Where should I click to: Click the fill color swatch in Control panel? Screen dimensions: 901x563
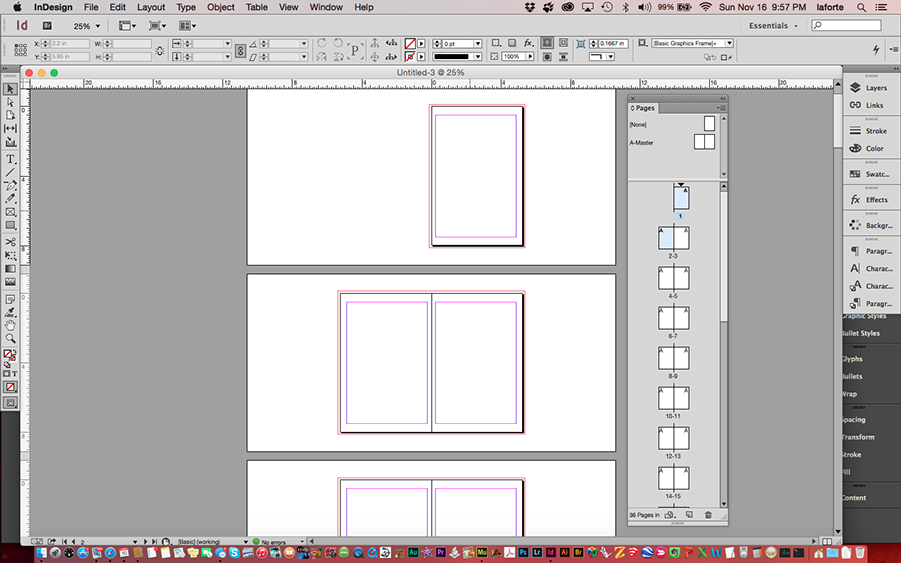[410, 44]
